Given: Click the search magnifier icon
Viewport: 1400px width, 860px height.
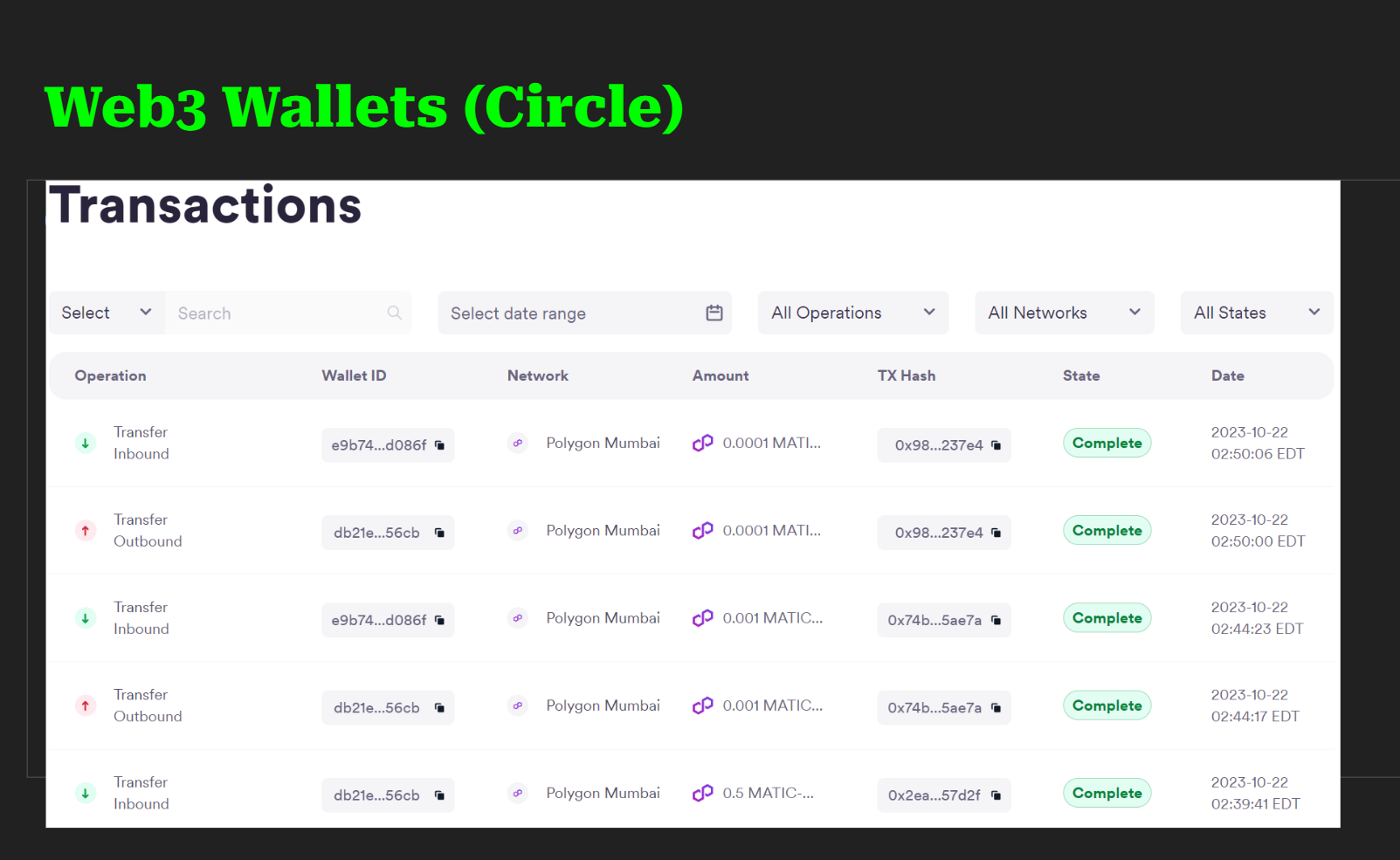Looking at the screenshot, I should click(395, 313).
